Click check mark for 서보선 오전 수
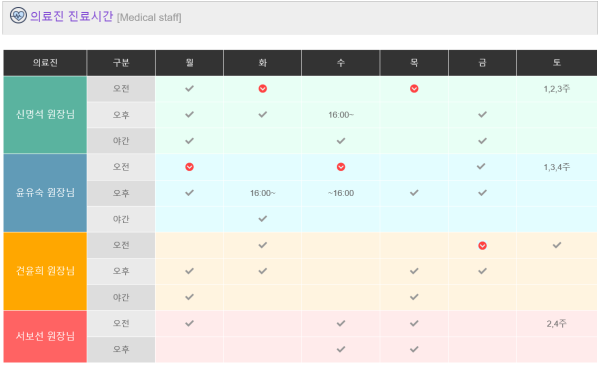The image size is (600, 366). (341, 324)
